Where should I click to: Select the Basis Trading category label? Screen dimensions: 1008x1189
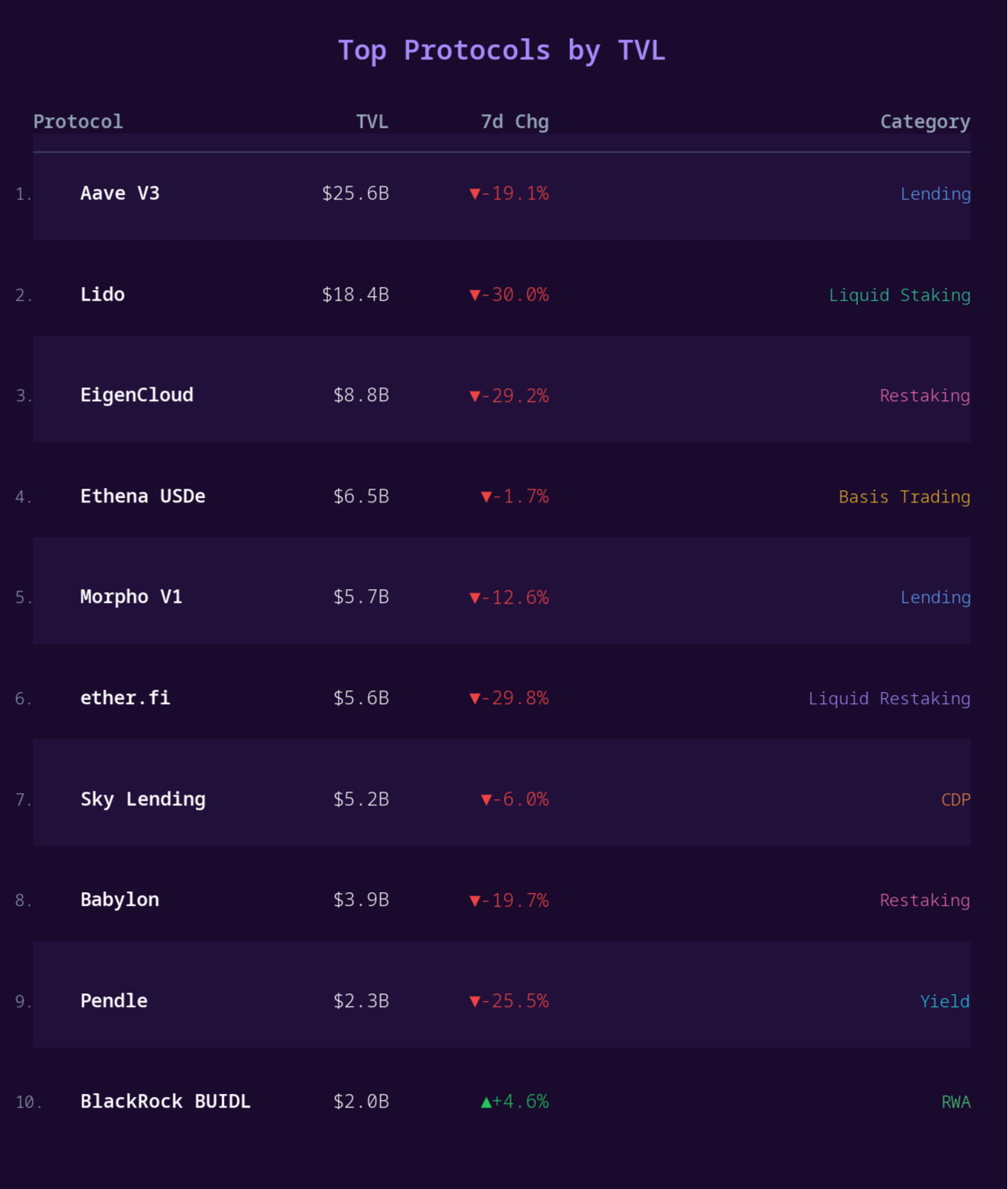click(x=904, y=497)
